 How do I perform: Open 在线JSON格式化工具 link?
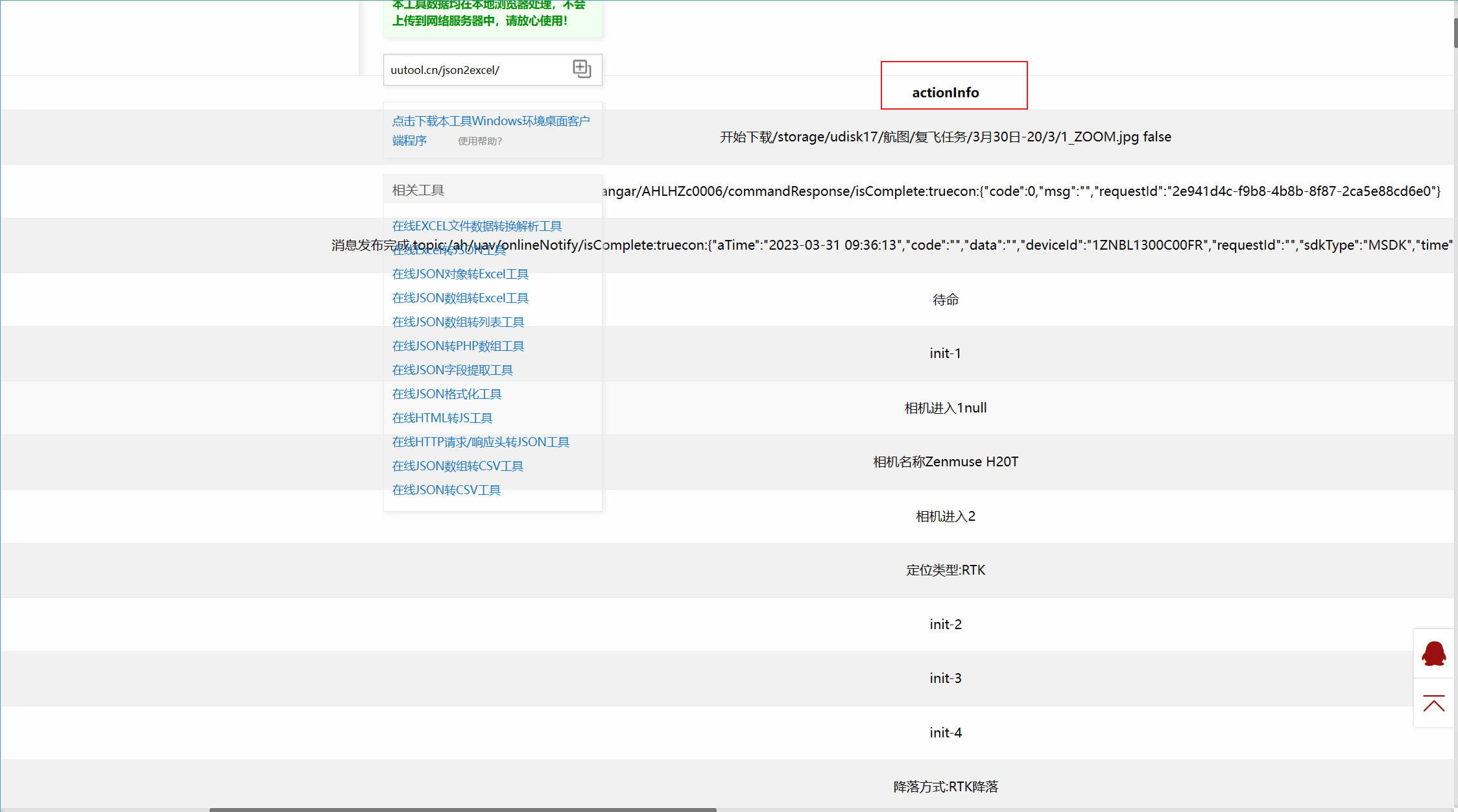(x=446, y=394)
